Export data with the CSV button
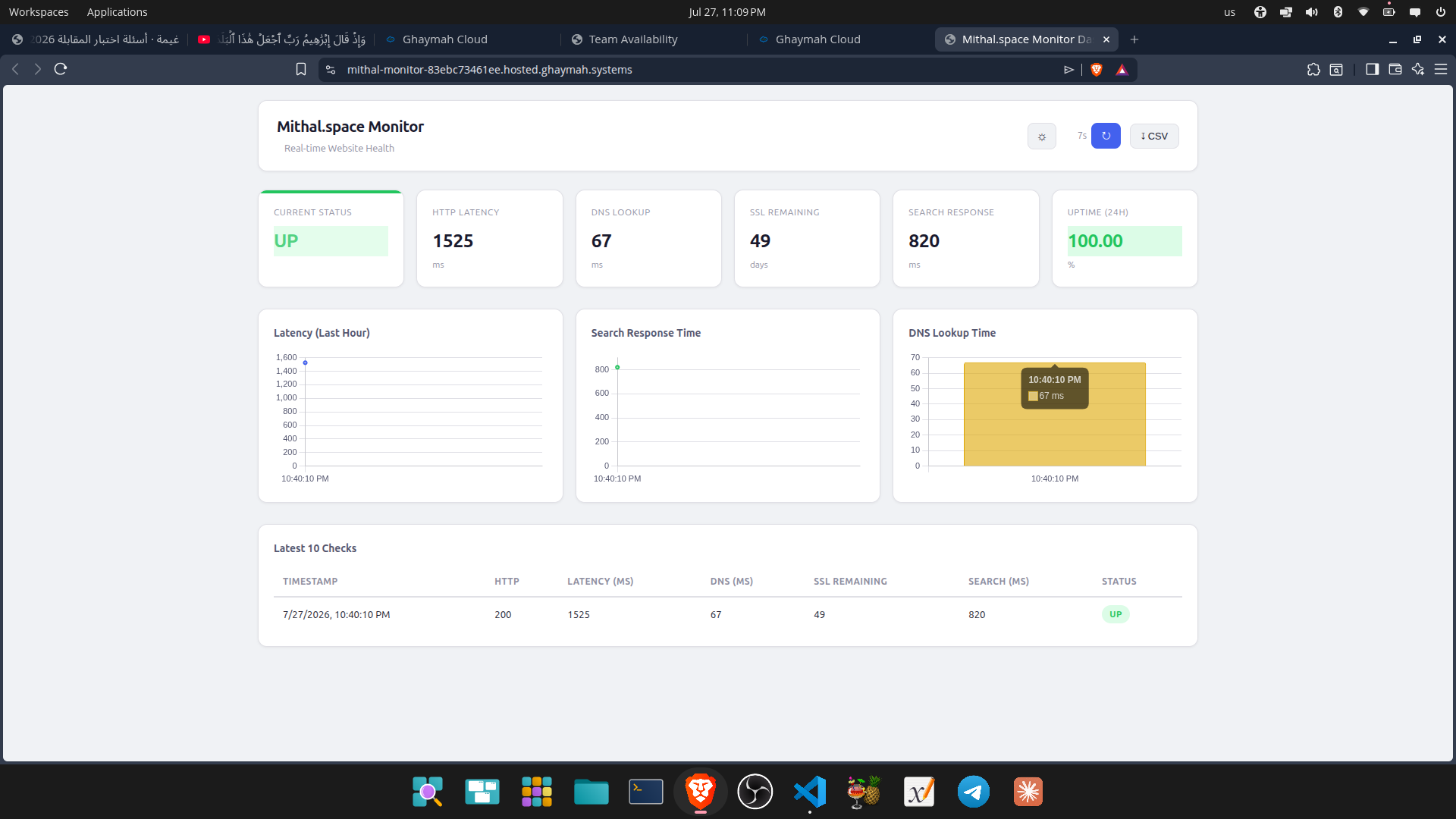Screen dimensions: 1456x819 point(1154,136)
